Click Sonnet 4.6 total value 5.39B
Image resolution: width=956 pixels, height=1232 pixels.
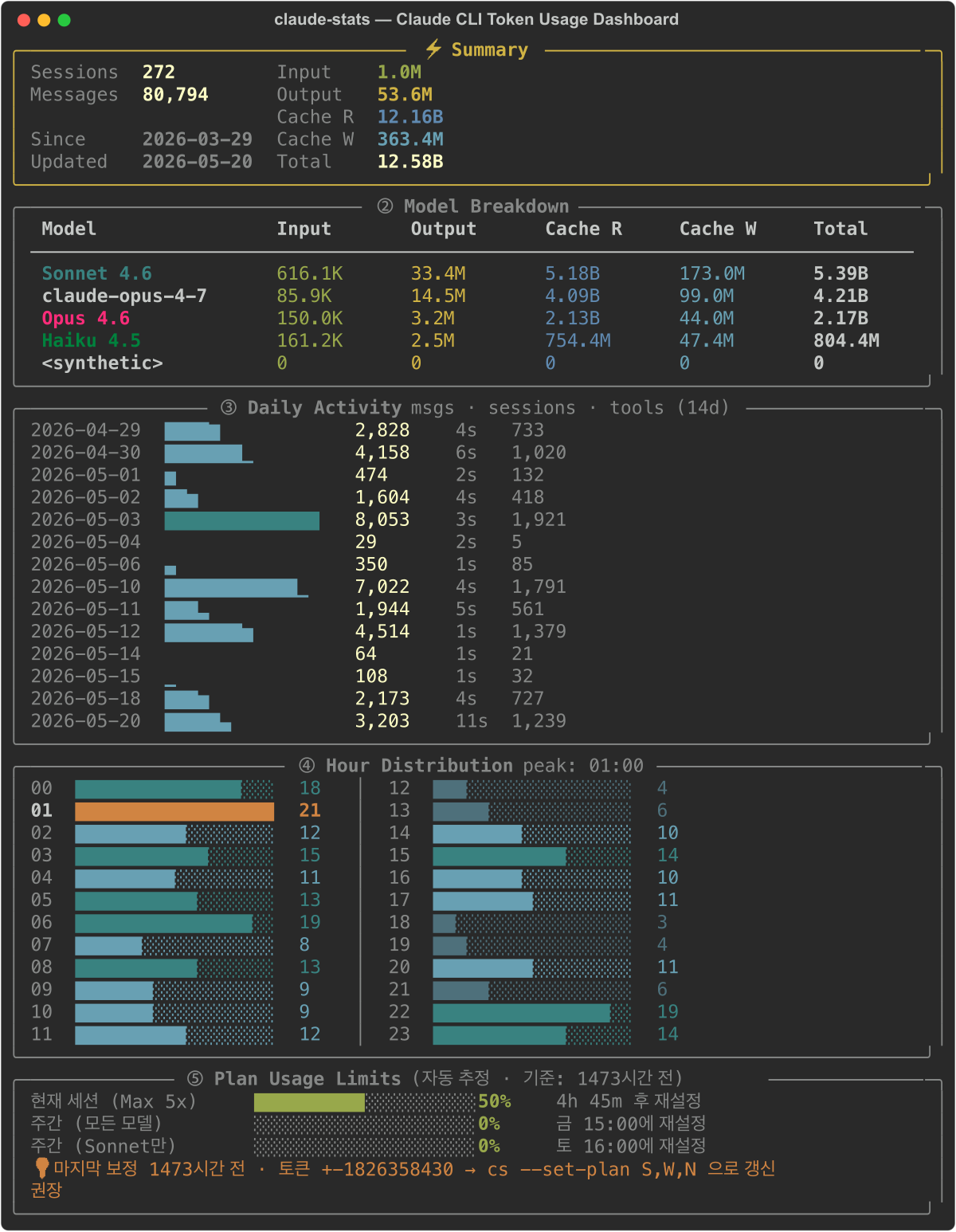tap(840, 273)
